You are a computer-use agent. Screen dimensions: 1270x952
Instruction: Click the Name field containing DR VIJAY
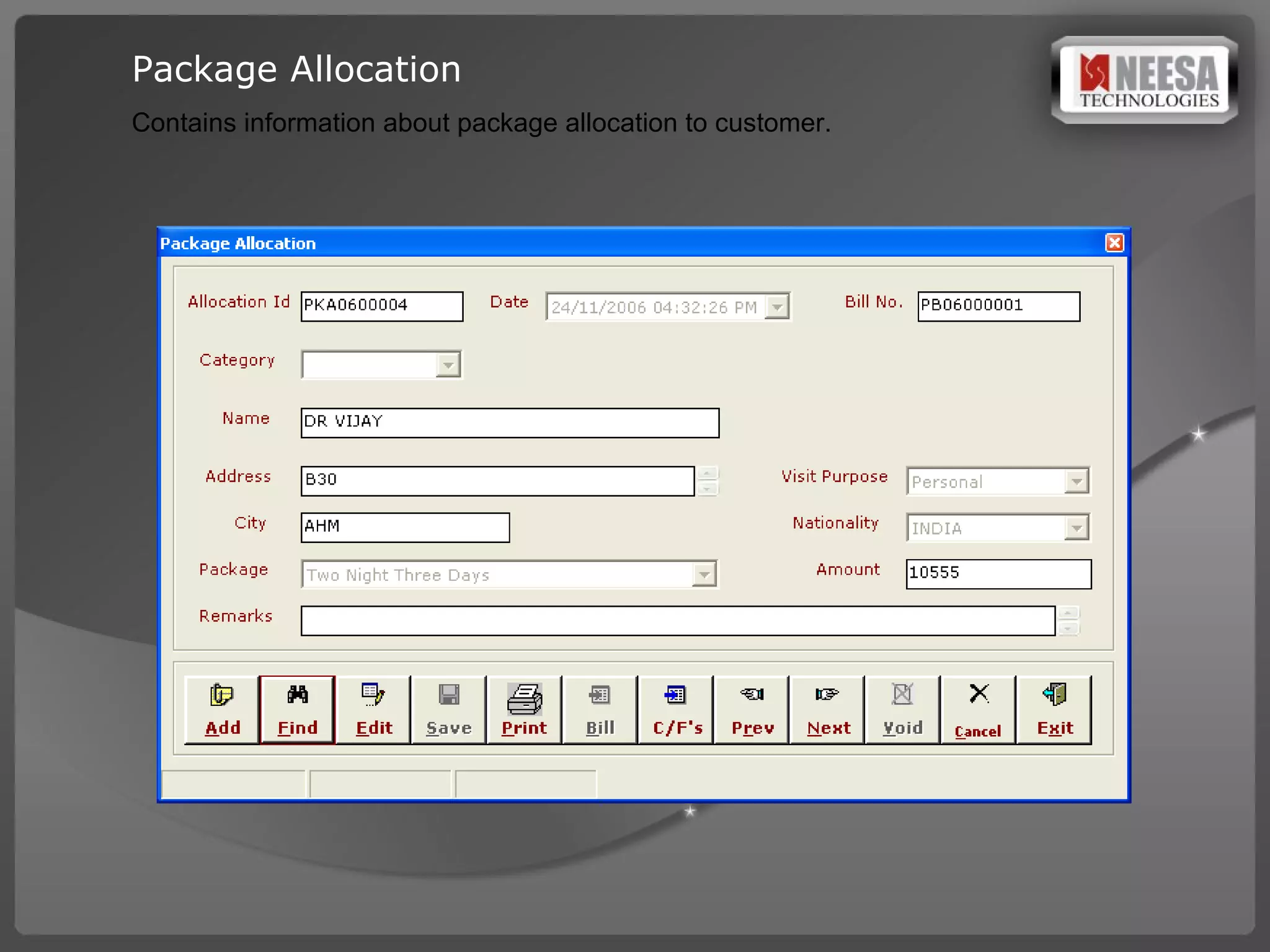coord(510,423)
